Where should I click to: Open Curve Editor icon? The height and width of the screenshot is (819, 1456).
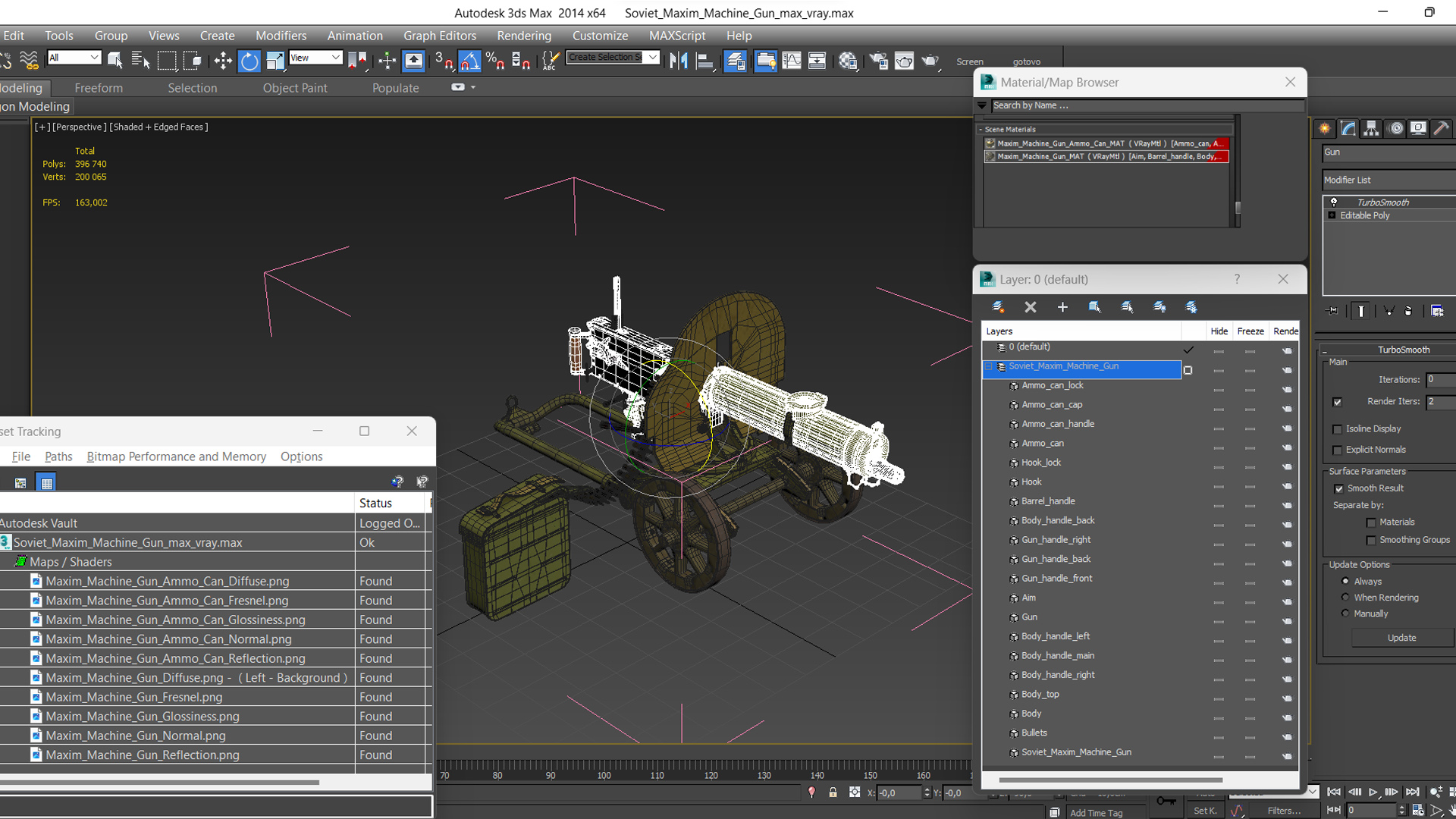tap(791, 61)
